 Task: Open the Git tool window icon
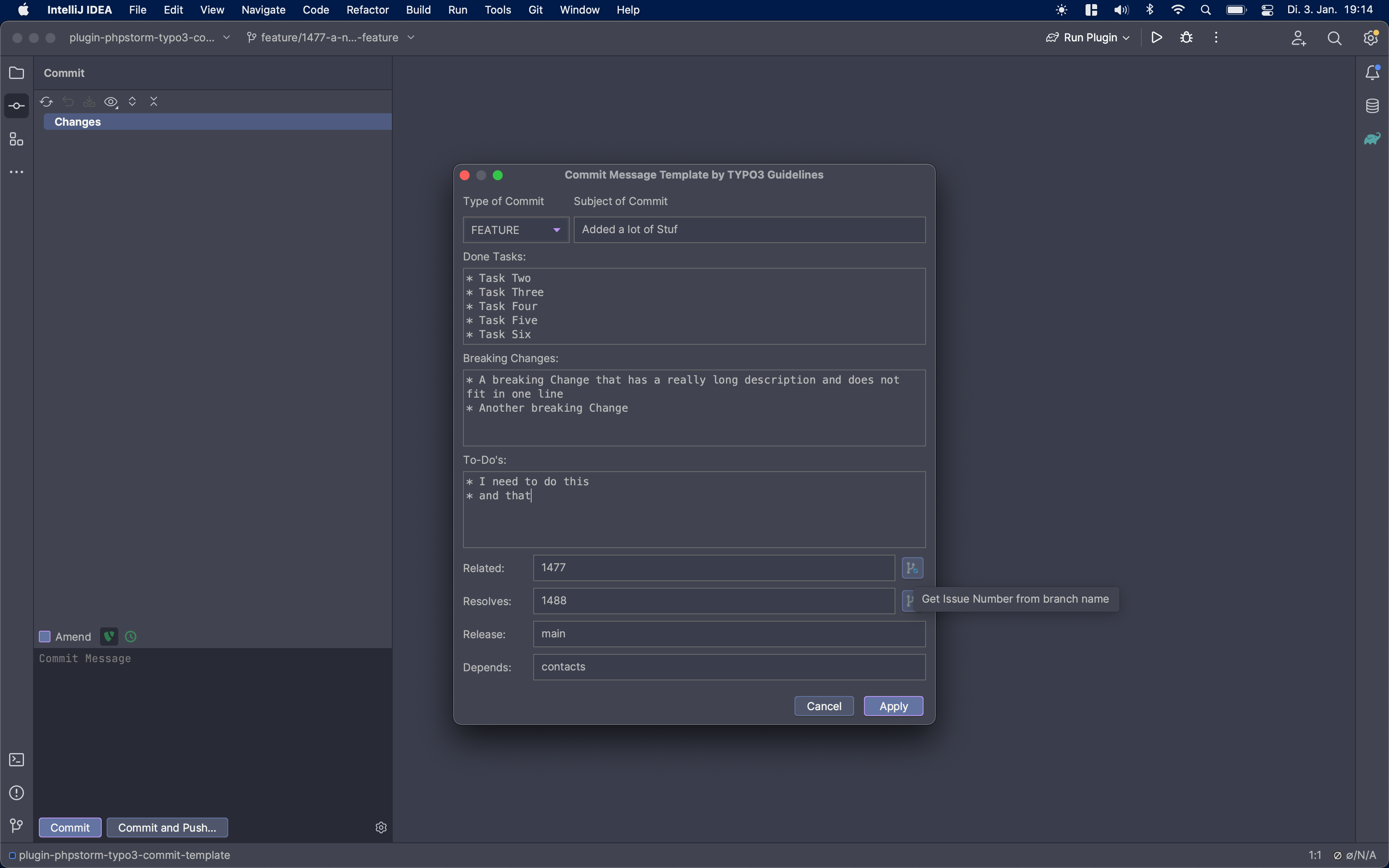[x=17, y=825]
